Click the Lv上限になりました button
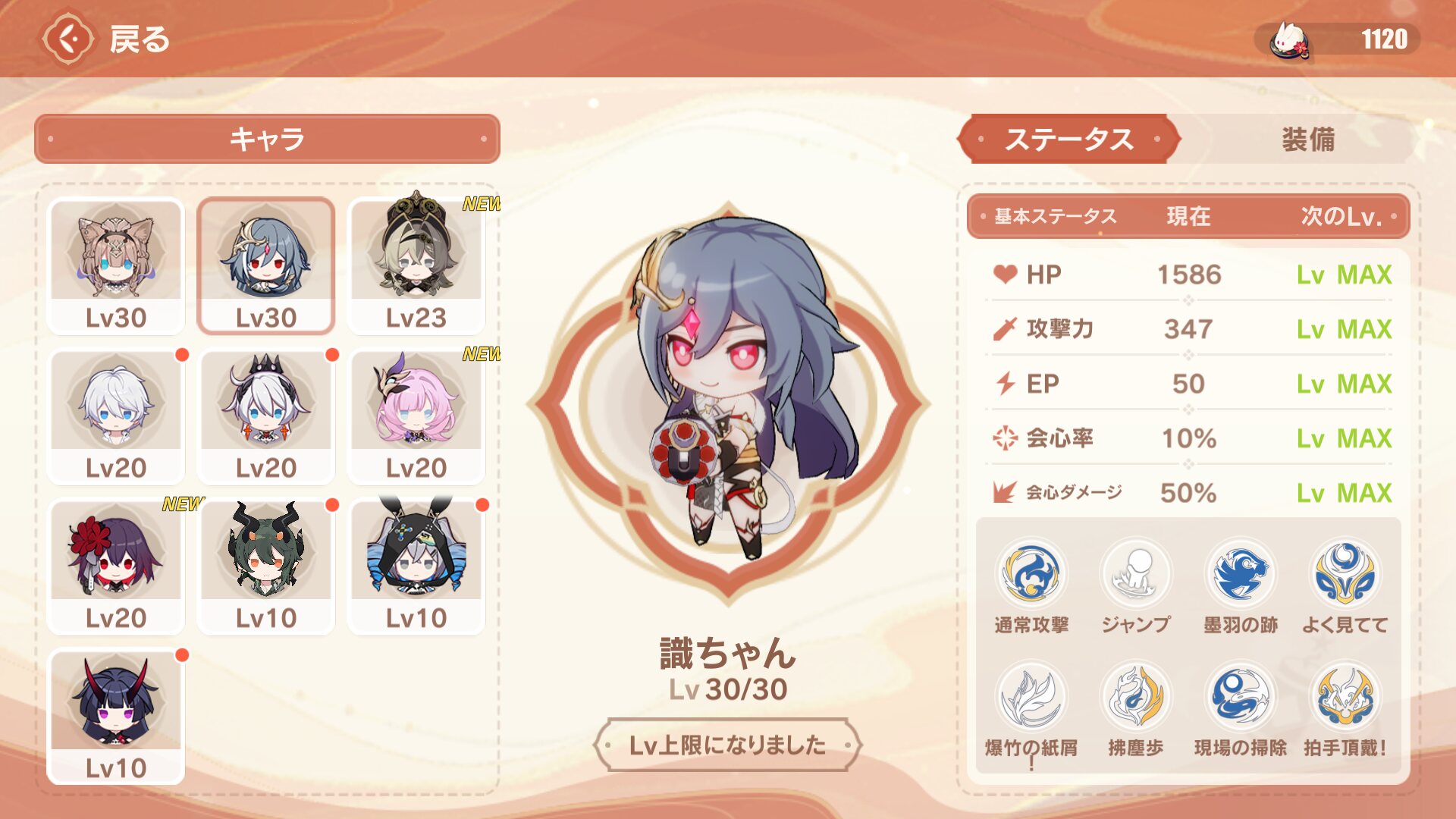 coord(728,745)
